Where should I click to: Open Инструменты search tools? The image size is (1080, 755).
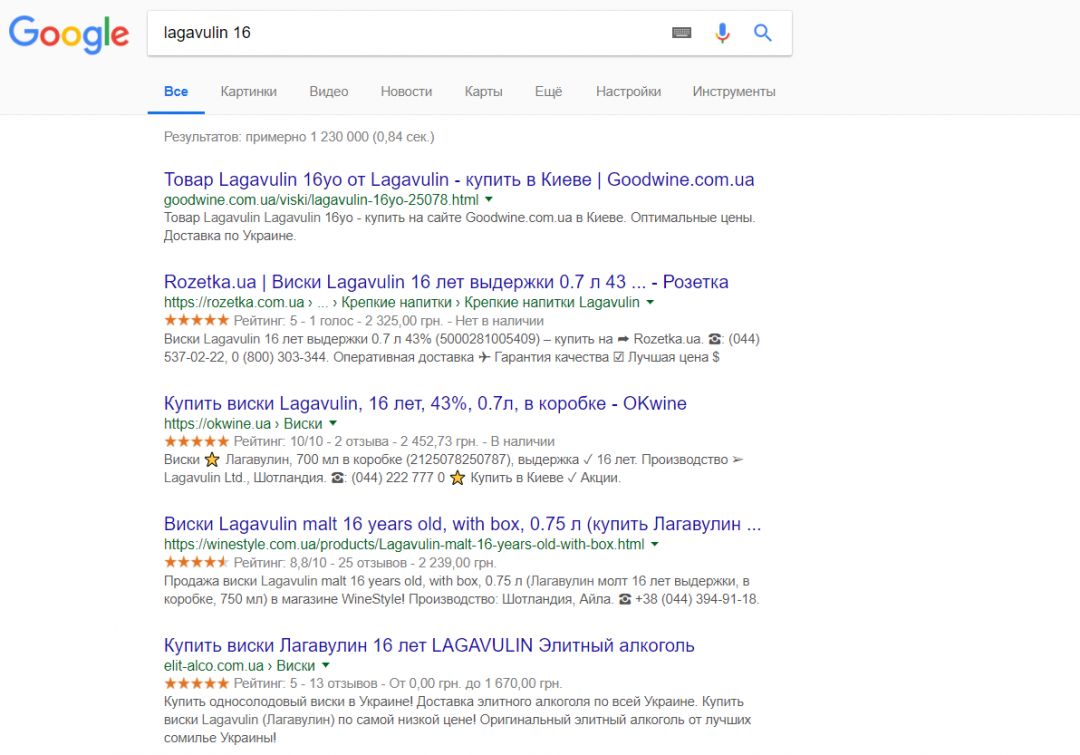[x=734, y=92]
